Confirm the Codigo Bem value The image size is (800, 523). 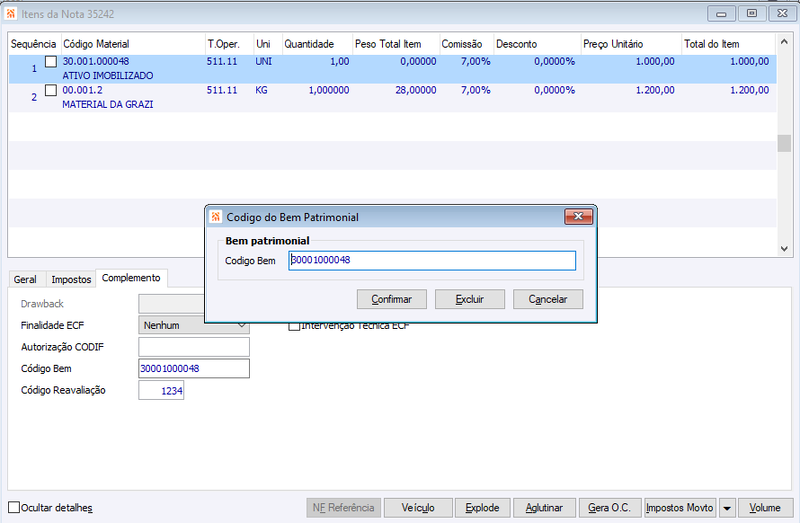tap(392, 299)
